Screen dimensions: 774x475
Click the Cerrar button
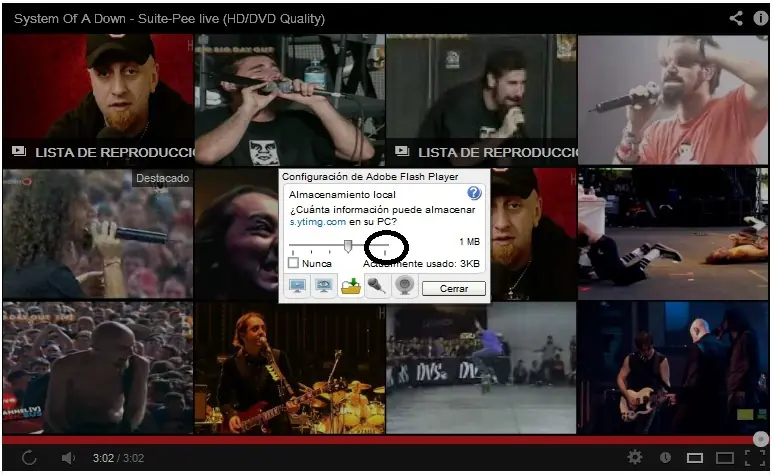point(454,288)
